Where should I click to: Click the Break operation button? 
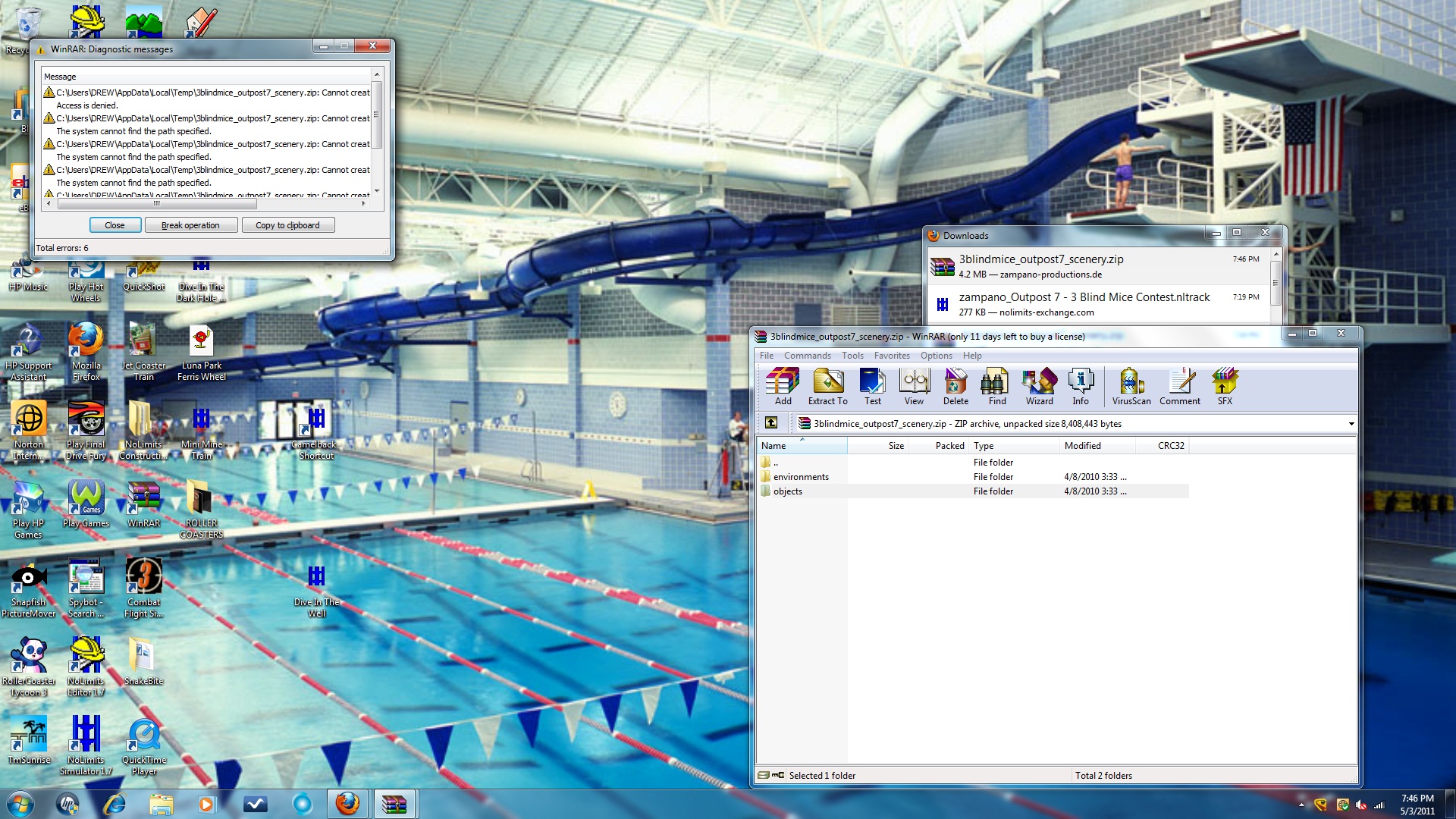(190, 225)
